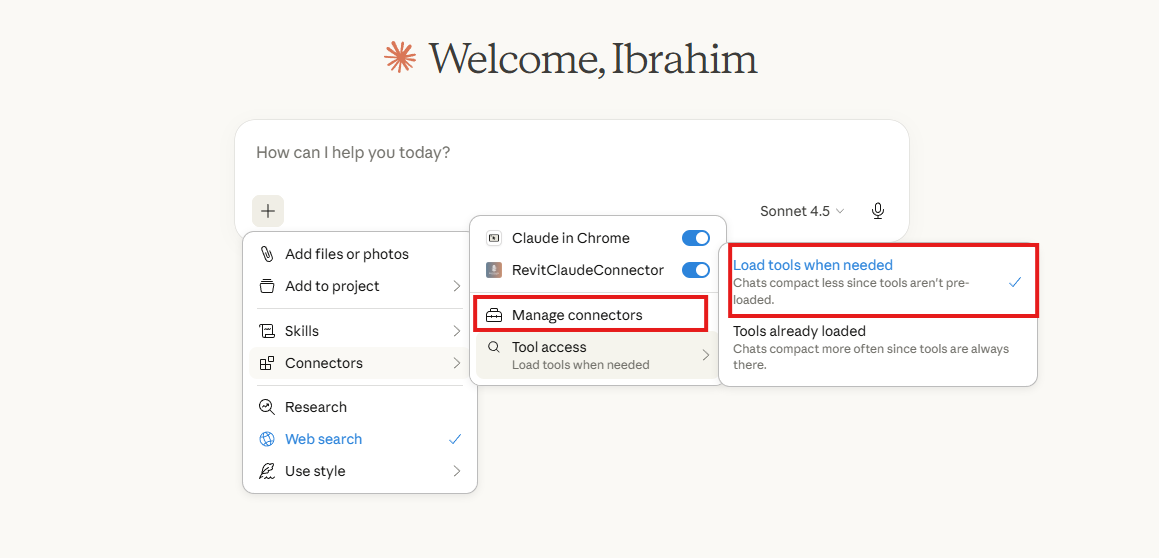Open the Sonnet 4.5 model dropdown
This screenshot has height=558, width=1159.
802,211
